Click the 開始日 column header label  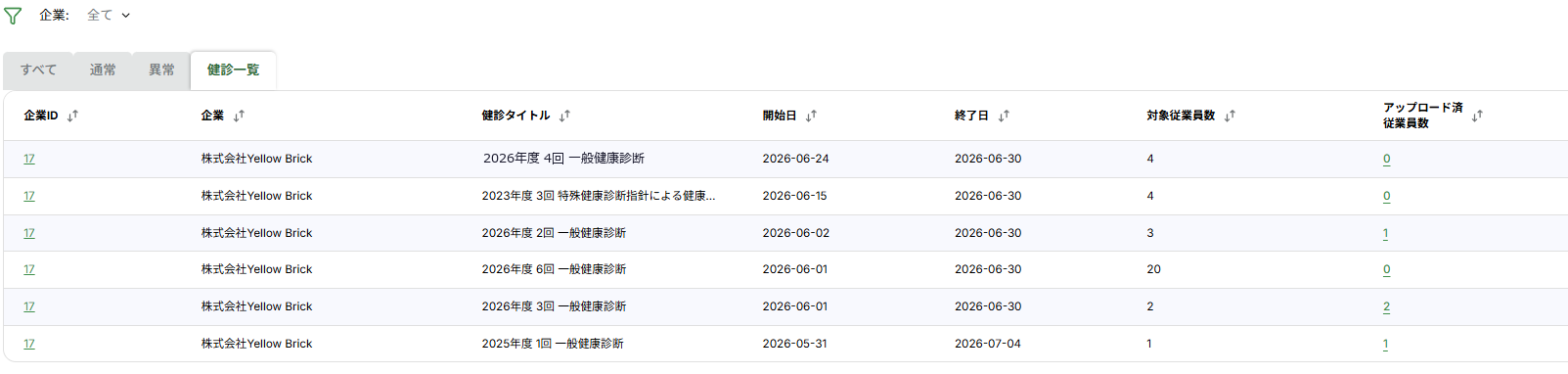tap(780, 116)
